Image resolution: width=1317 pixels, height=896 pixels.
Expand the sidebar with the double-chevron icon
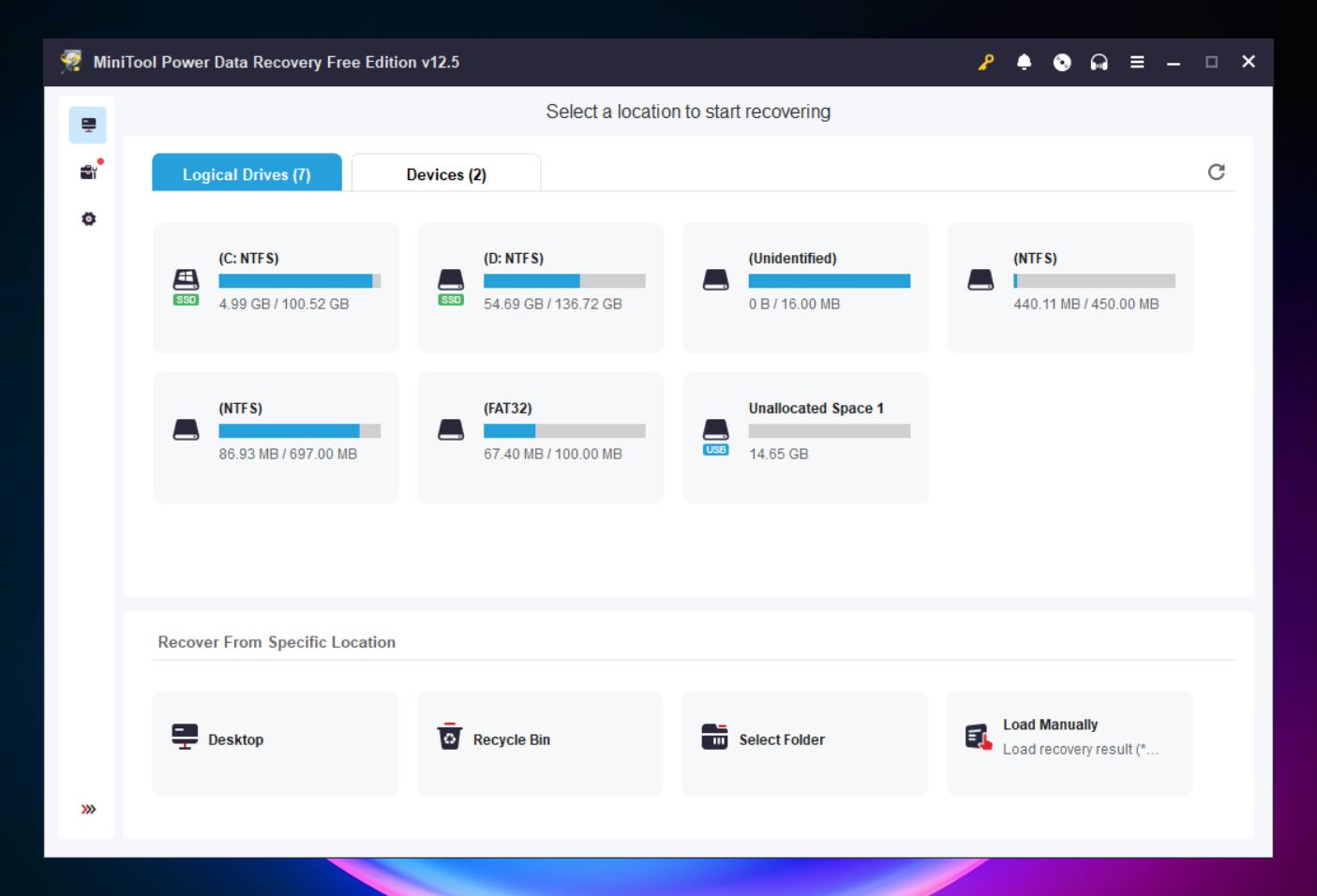click(x=88, y=809)
